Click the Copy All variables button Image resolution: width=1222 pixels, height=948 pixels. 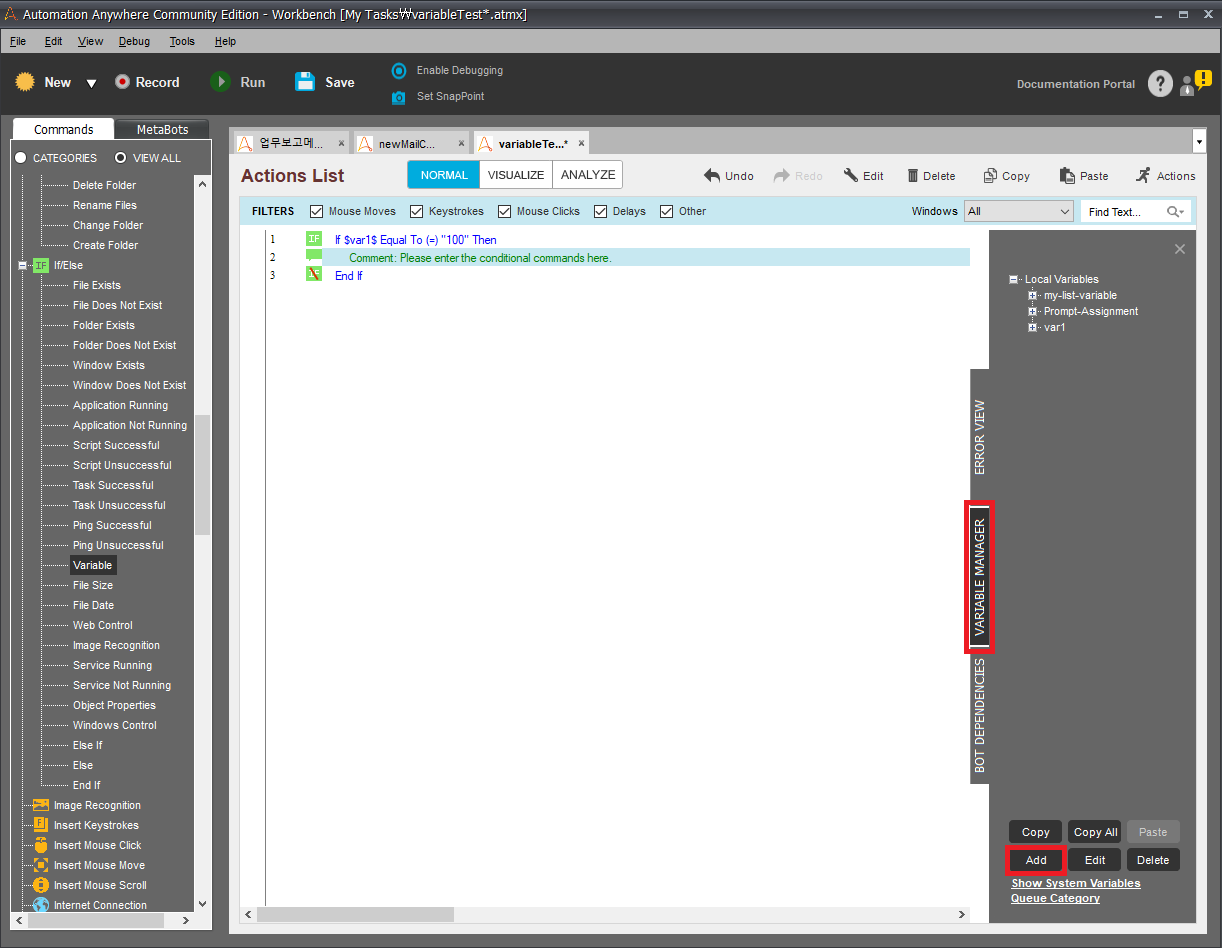click(x=1095, y=832)
